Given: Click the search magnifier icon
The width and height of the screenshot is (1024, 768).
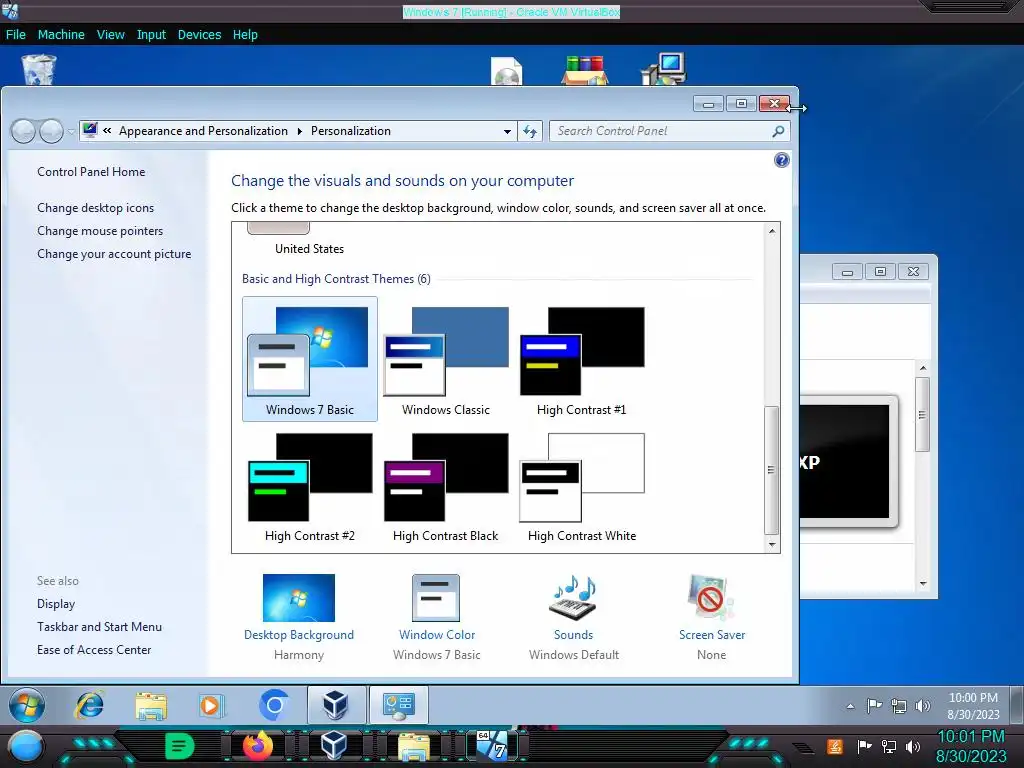Looking at the screenshot, I should [x=778, y=131].
